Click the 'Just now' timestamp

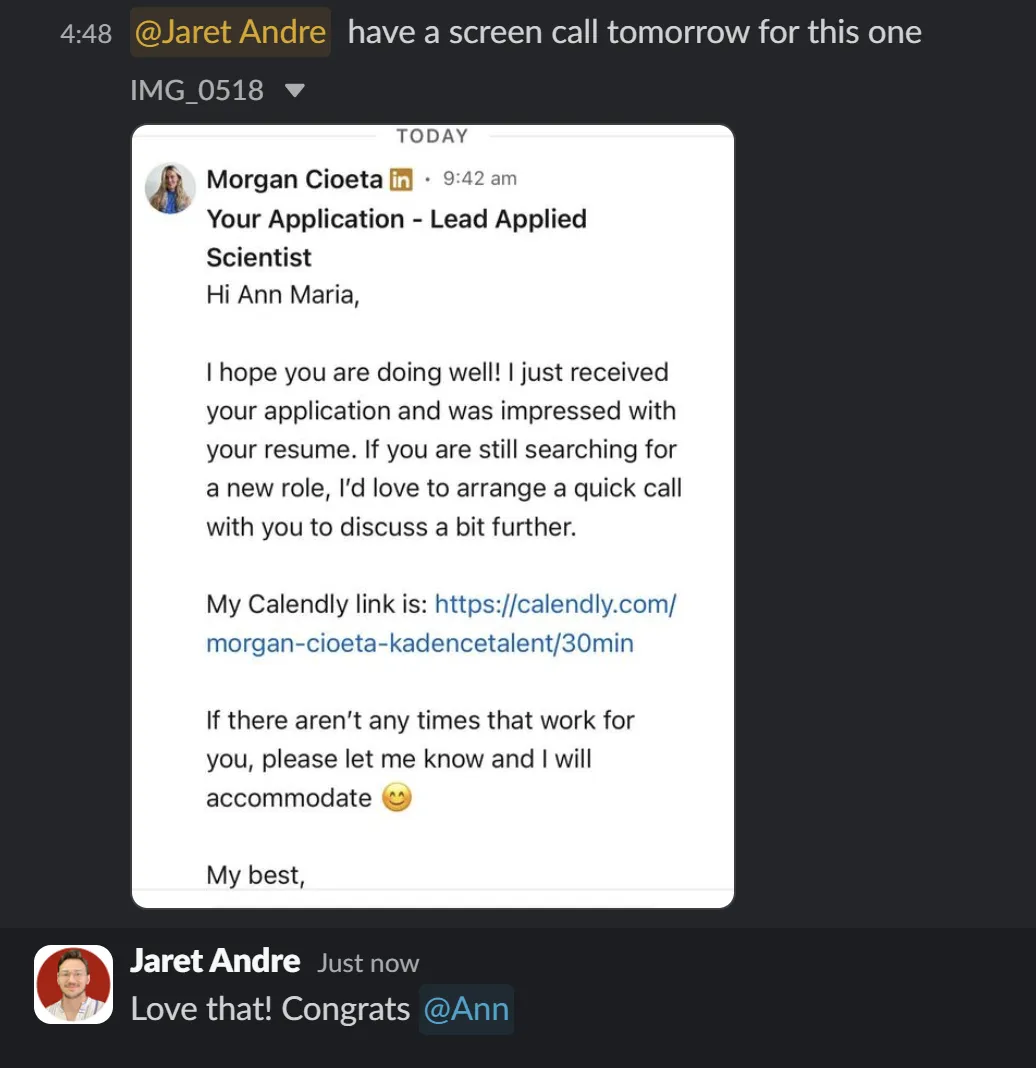pos(368,964)
